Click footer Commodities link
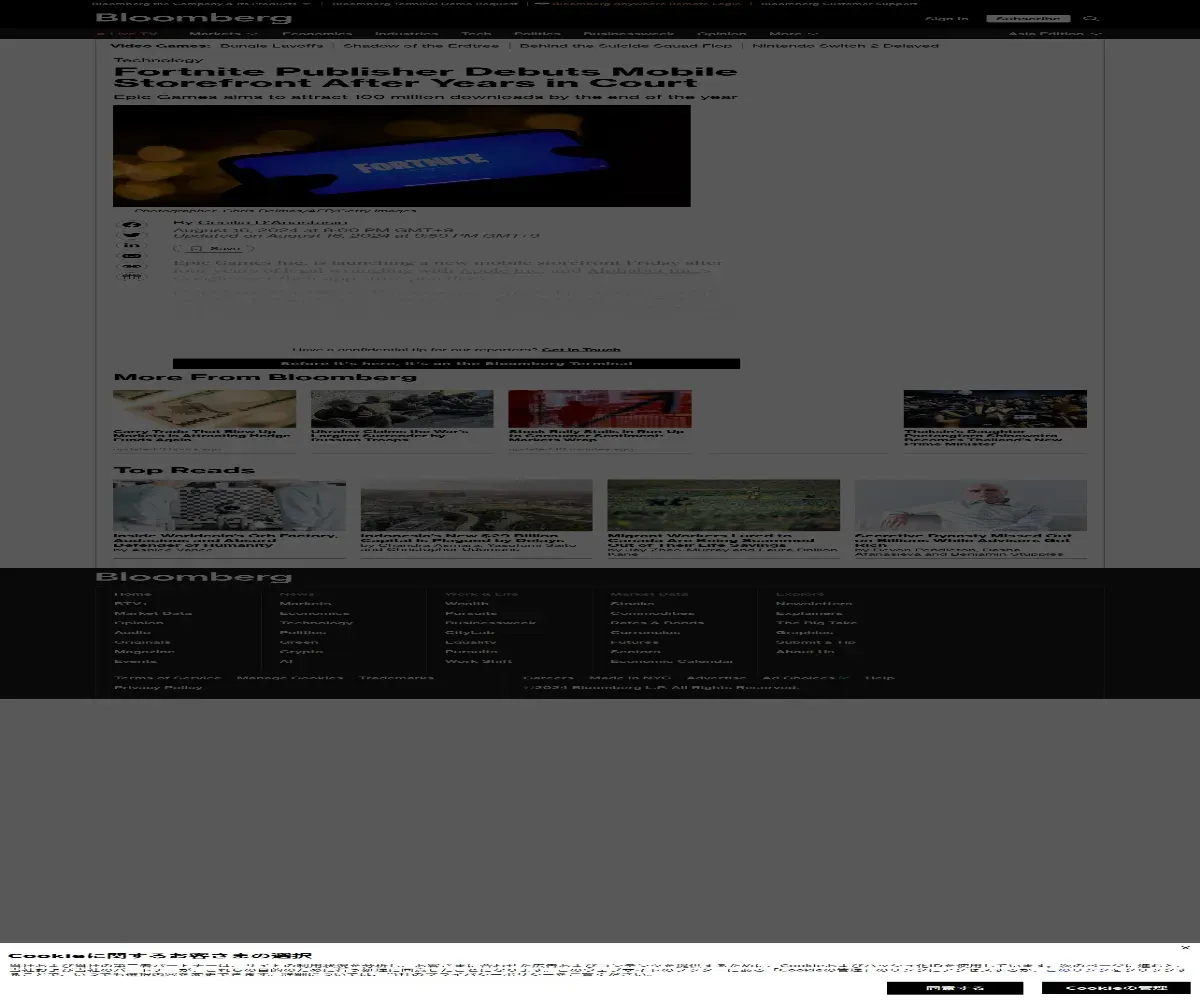 tap(652, 613)
